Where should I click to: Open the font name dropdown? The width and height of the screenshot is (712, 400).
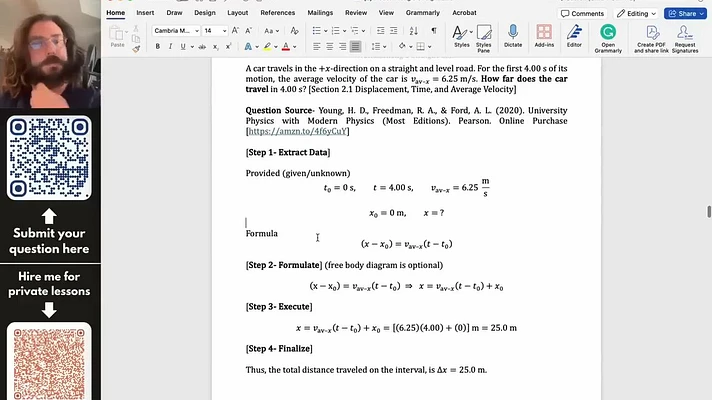(x=197, y=31)
